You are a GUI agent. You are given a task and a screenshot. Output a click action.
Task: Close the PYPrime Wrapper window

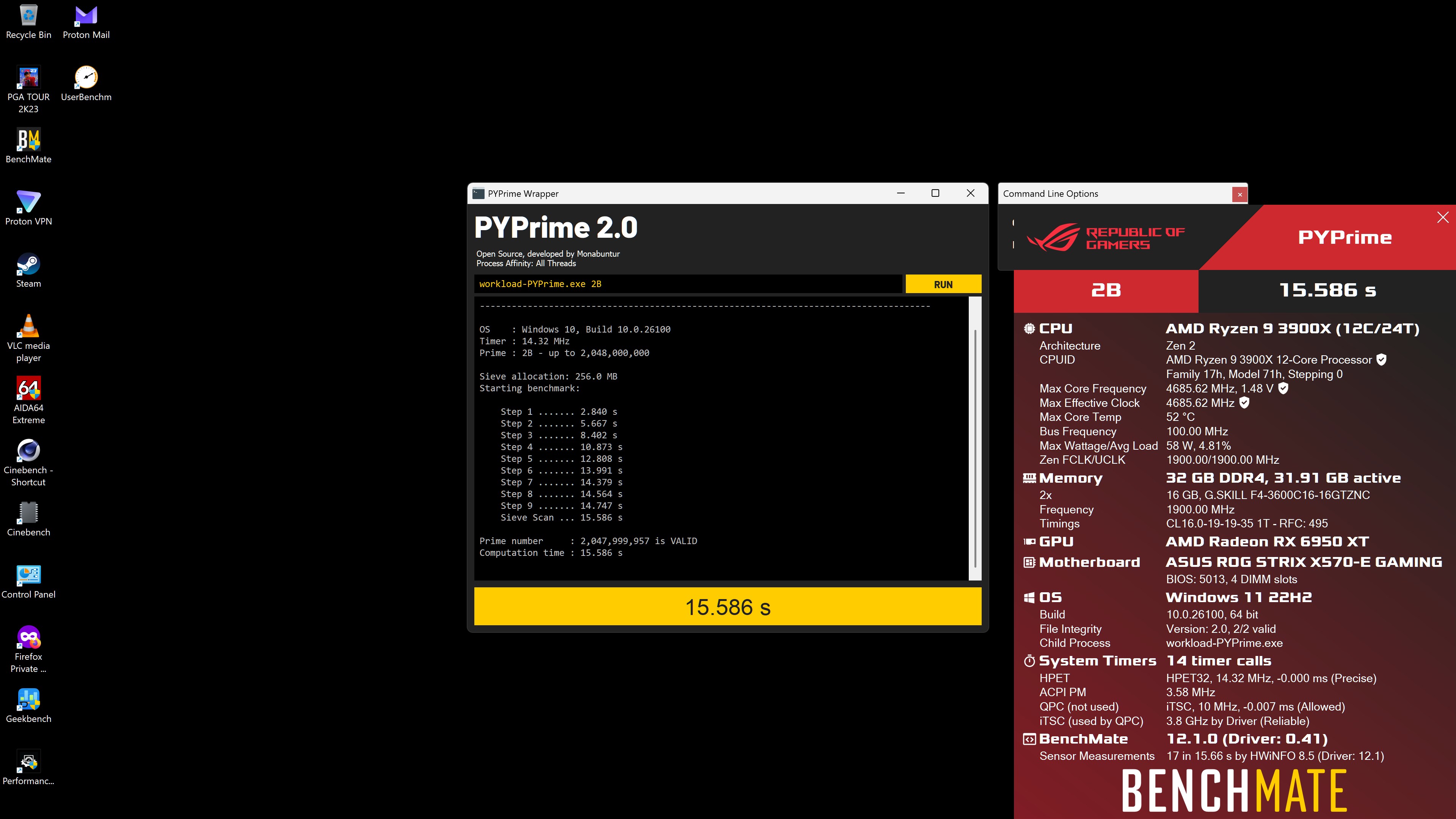(971, 193)
